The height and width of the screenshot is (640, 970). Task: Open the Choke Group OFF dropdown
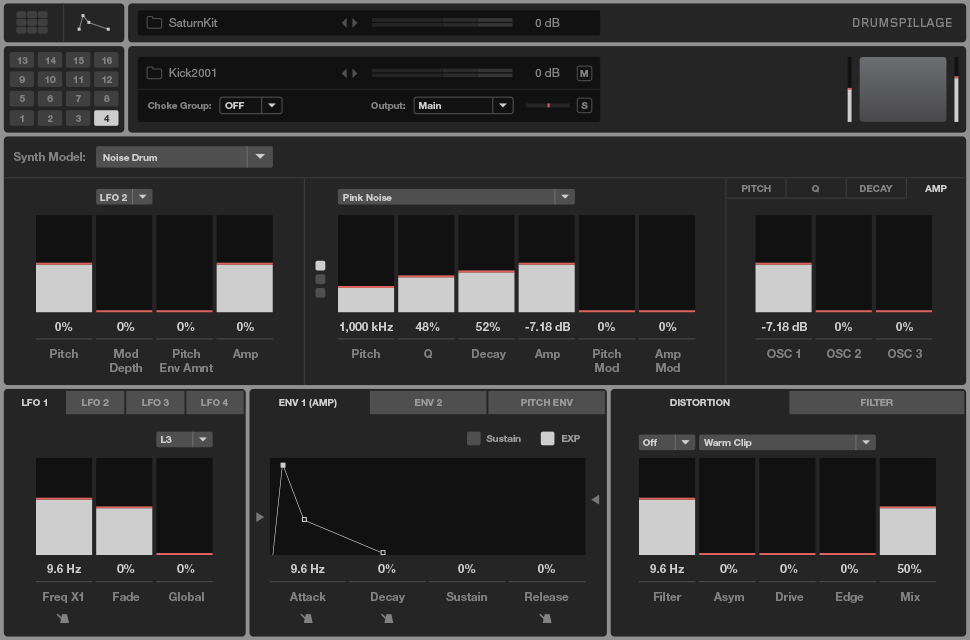click(251, 106)
